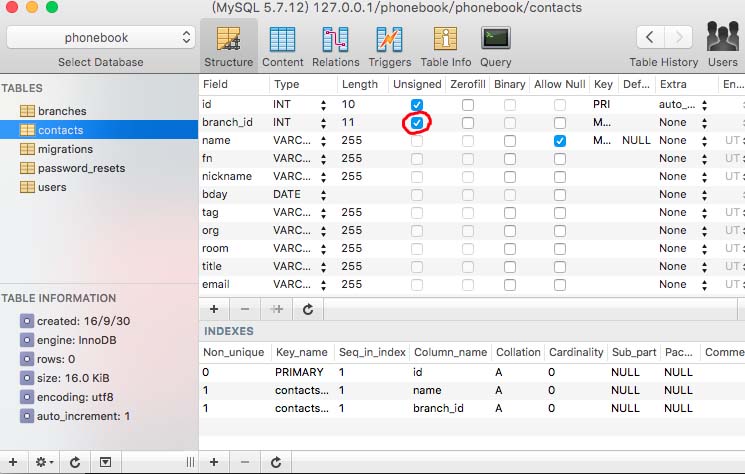Open the Relations view
The image size is (745, 474).
[x=335, y=47]
